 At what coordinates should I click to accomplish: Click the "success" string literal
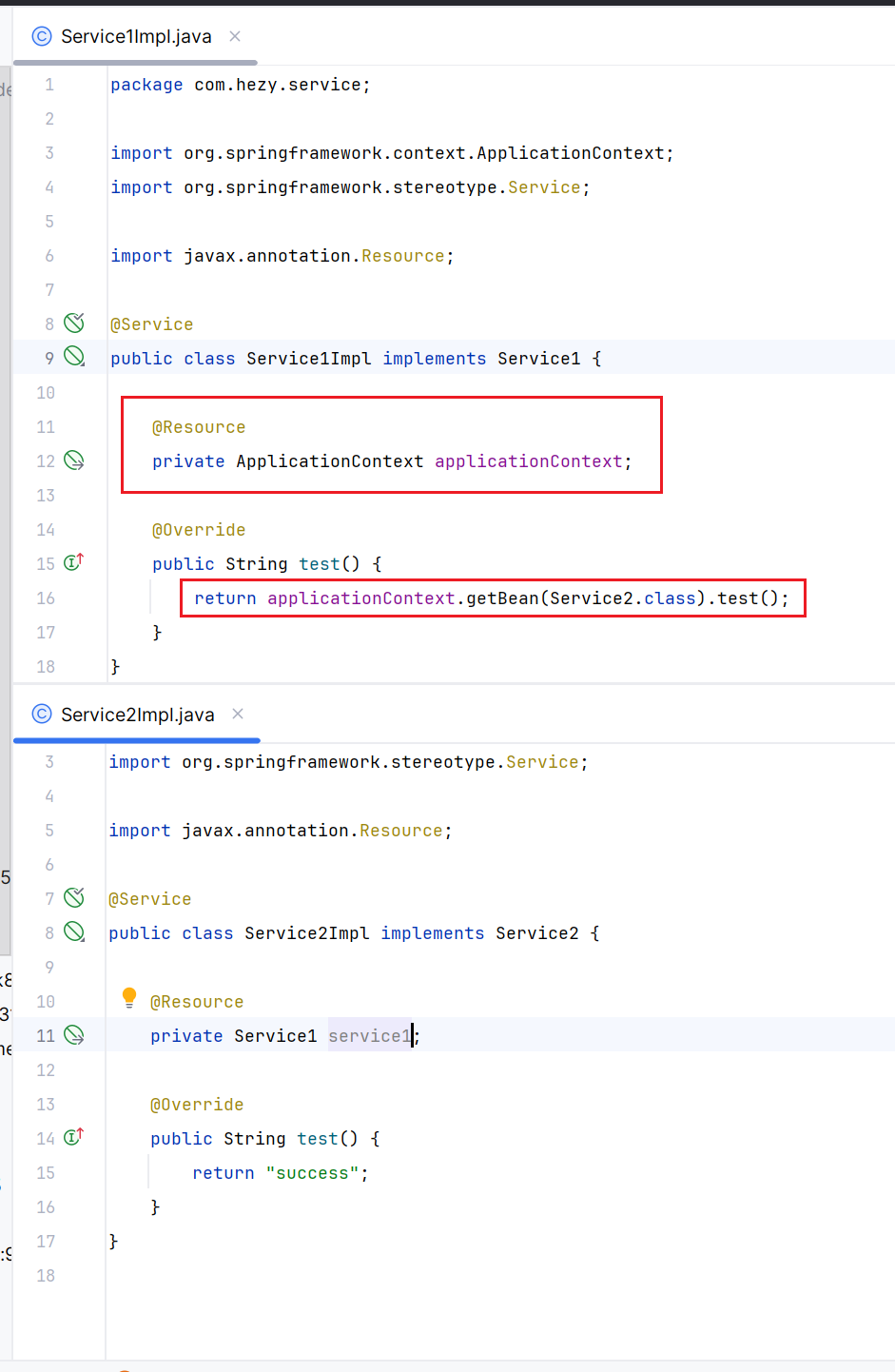[313, 1173]
